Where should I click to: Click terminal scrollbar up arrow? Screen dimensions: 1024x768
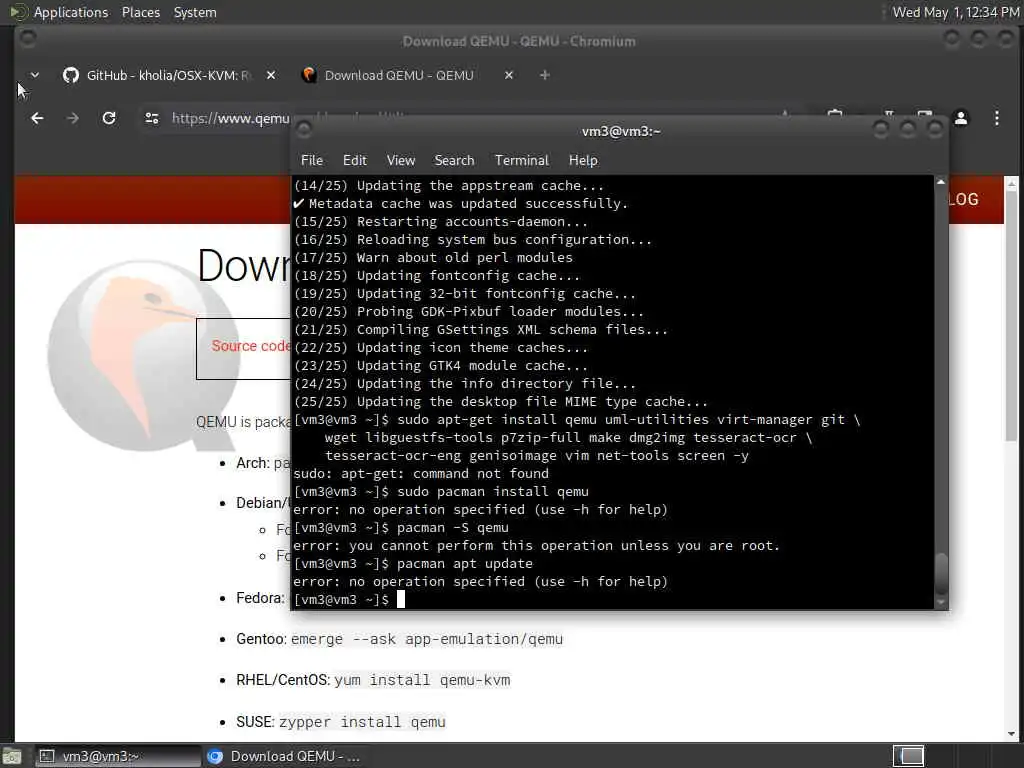(940, 182)
